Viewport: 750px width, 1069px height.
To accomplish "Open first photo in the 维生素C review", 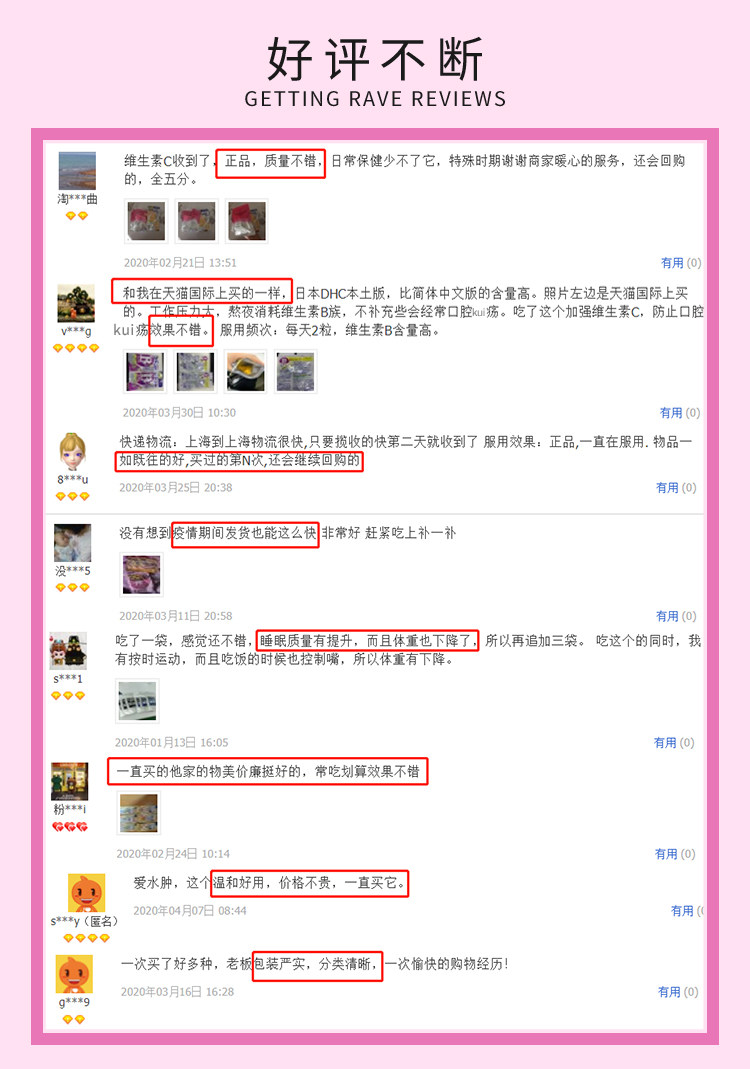I will [x=146, y=221].
